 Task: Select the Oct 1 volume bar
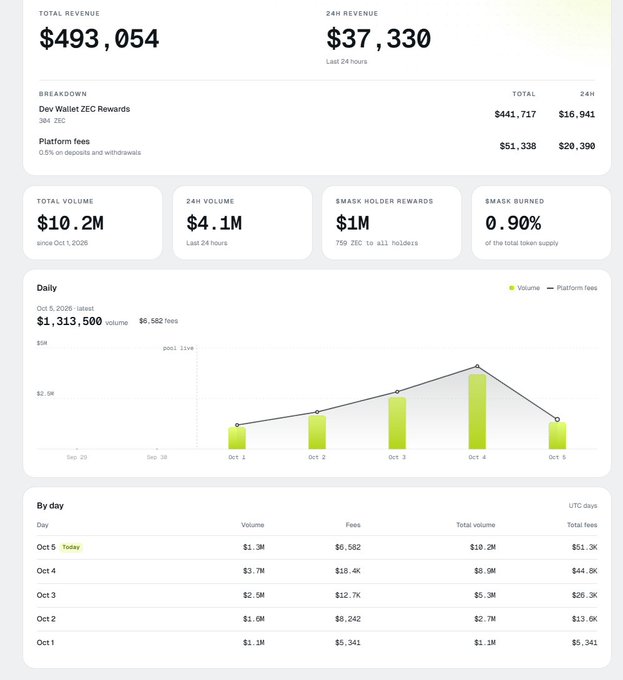[x=237, y=438]
